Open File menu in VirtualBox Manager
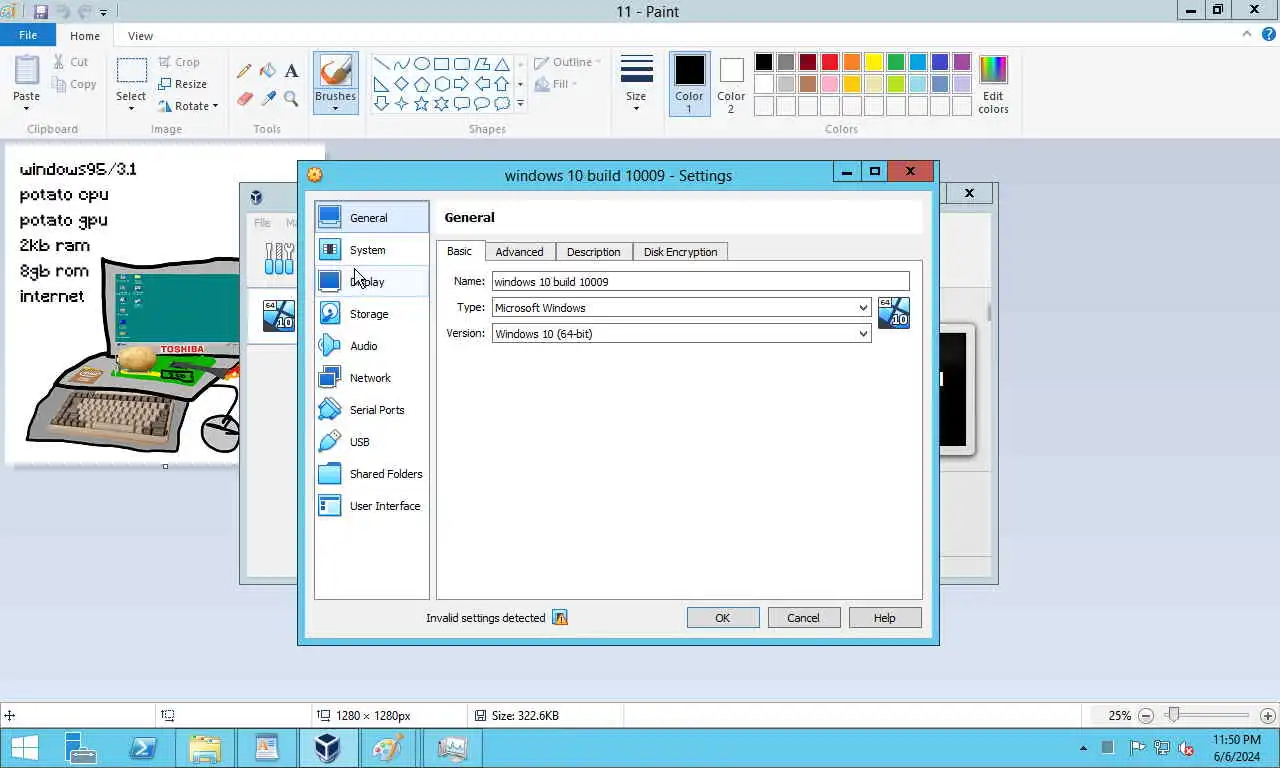This screenshot has width=1280, height=768. point(262,223)
